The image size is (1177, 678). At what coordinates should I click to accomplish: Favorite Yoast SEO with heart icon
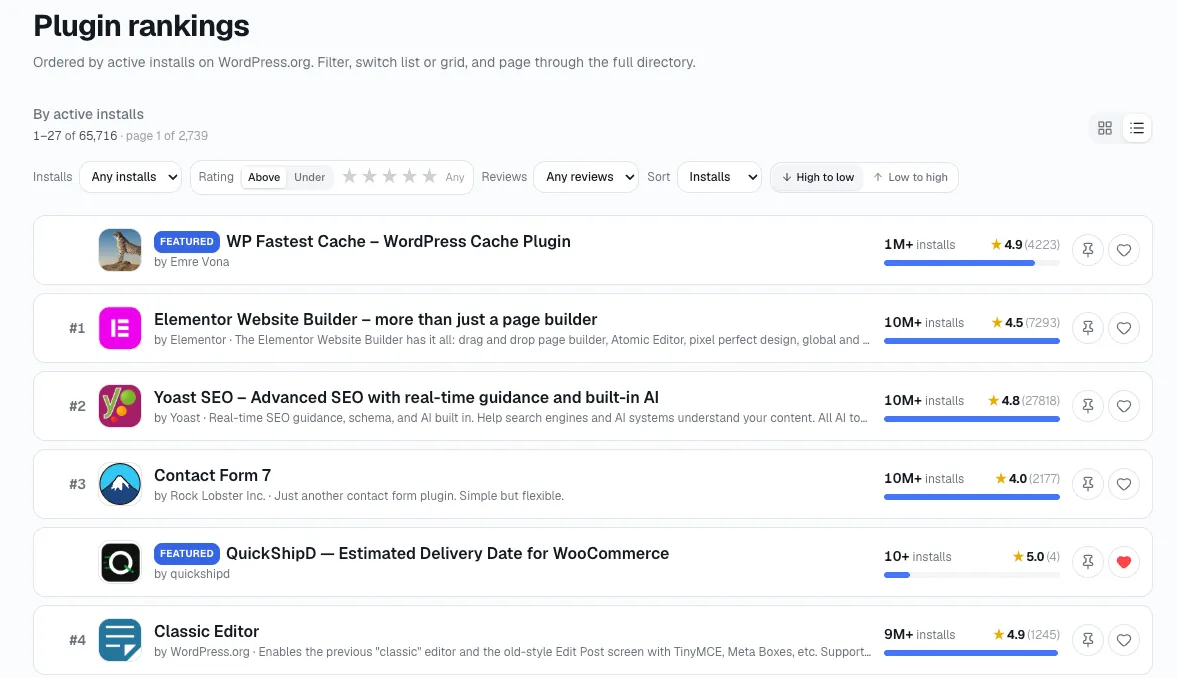[x=1124, y=406]
